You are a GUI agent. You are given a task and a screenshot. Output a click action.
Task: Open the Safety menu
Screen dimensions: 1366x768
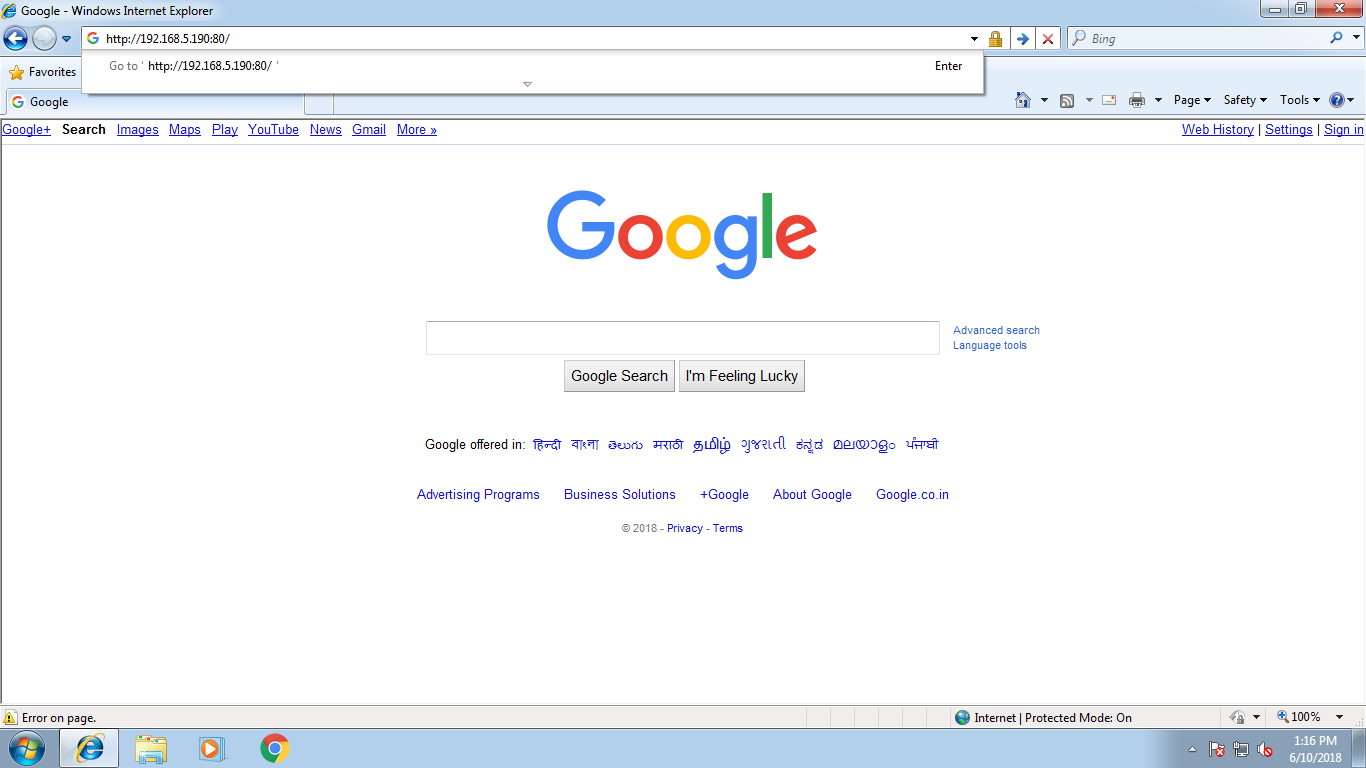[x=1245, y=100]
